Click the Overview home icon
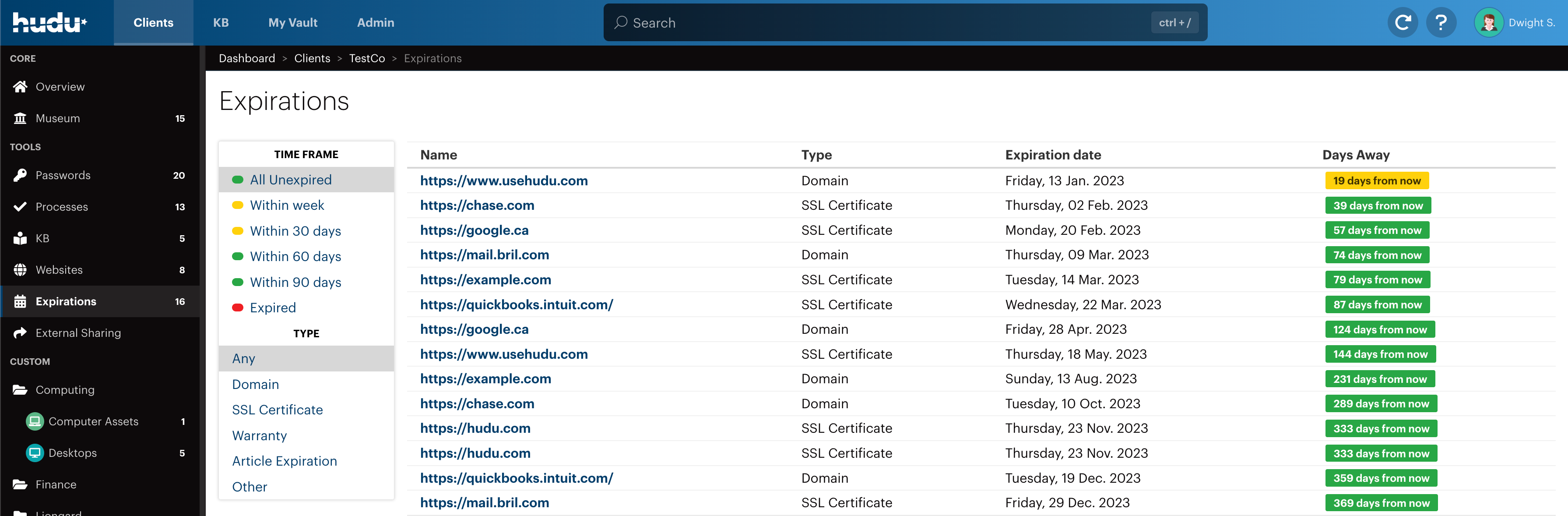The height and width of the screenshot is (516, 1568). point(20,86)
